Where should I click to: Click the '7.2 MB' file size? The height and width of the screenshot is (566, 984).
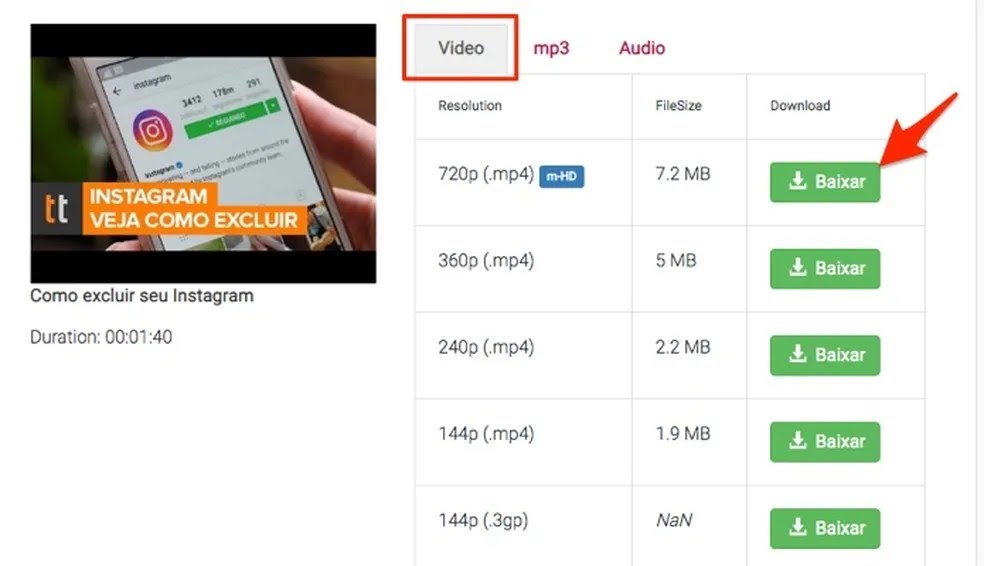pos(683,174)
